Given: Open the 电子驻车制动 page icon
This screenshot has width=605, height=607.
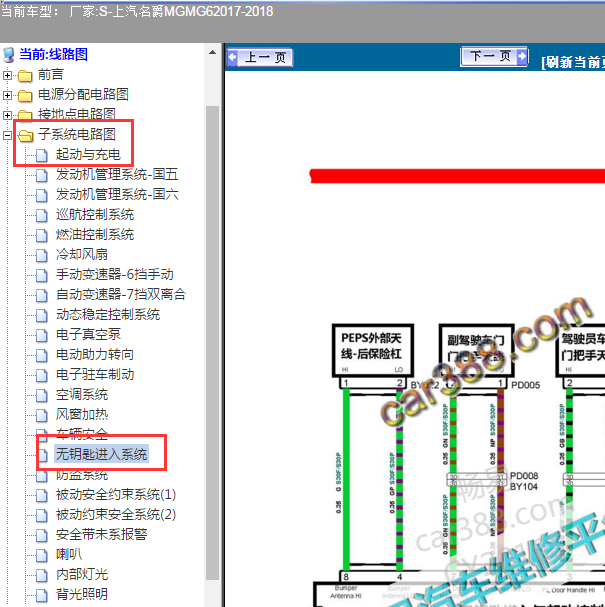Looking at the screenshot, I should click(41, 375).
